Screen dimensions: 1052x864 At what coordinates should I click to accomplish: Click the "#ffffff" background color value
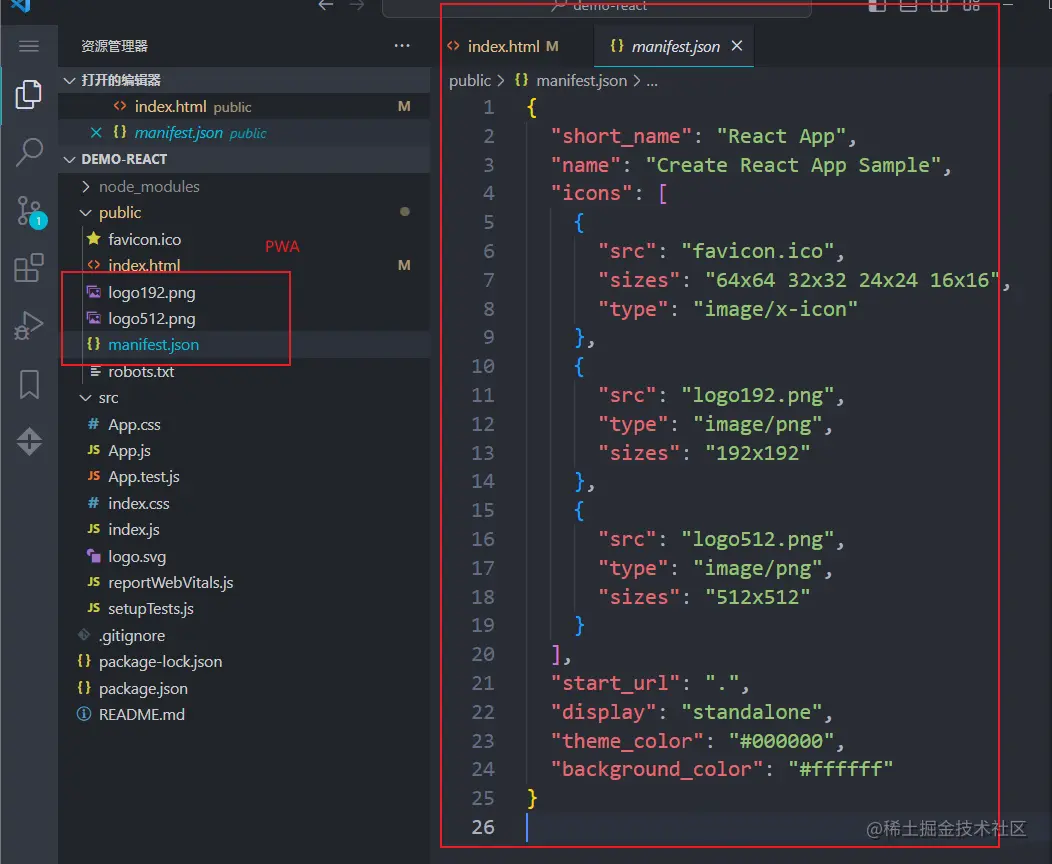pos(840,769)
